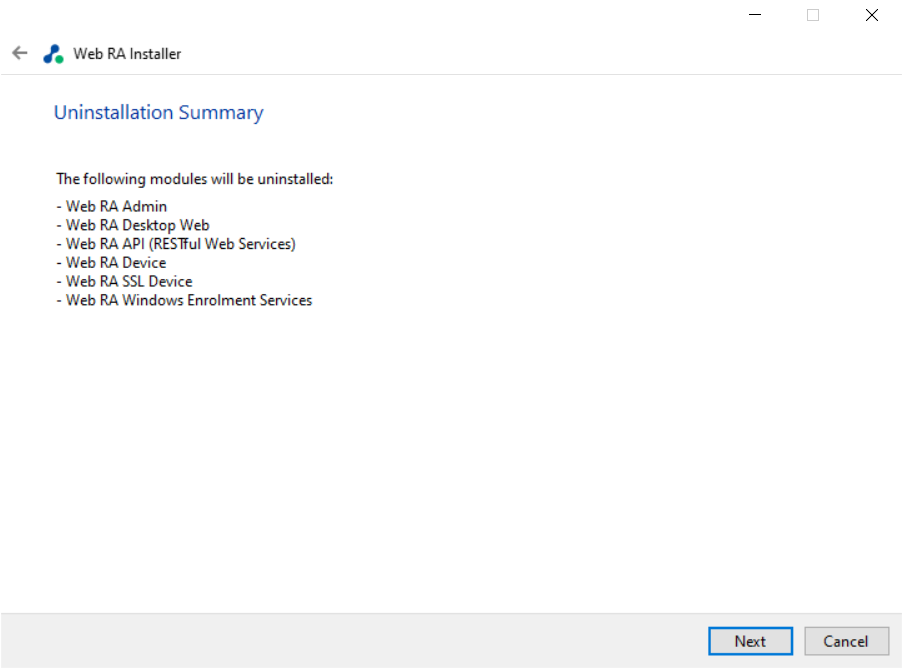Close the Web RA Installer window
Screen dimensions: 903x669
(x=871, y=15)
